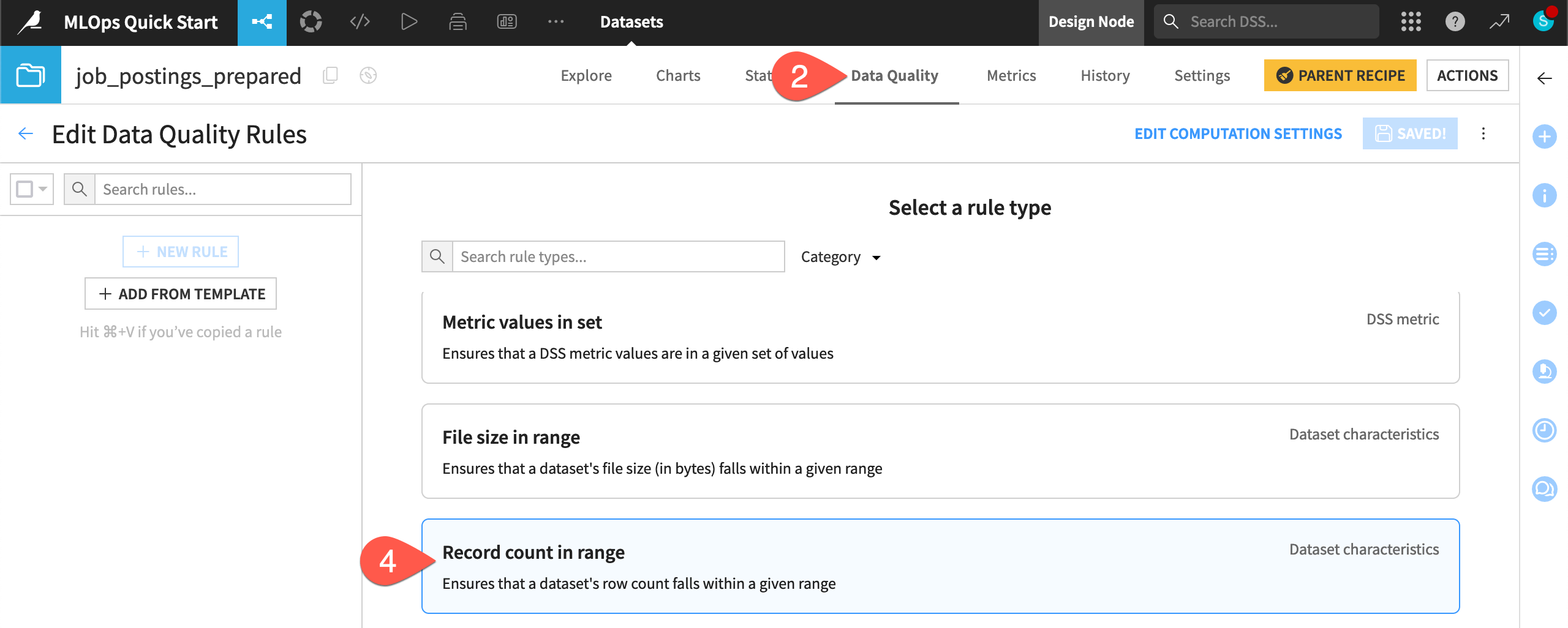1568x628 pixels.
Task: Open the more options menu in navigation bar
Action: [x=556, y=22]
